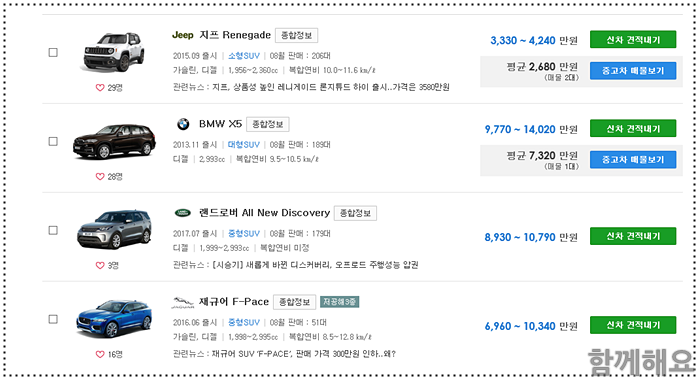Like the Land Rover Discovery with heart icon
The image size is (700, 381).
coord(100,265)
